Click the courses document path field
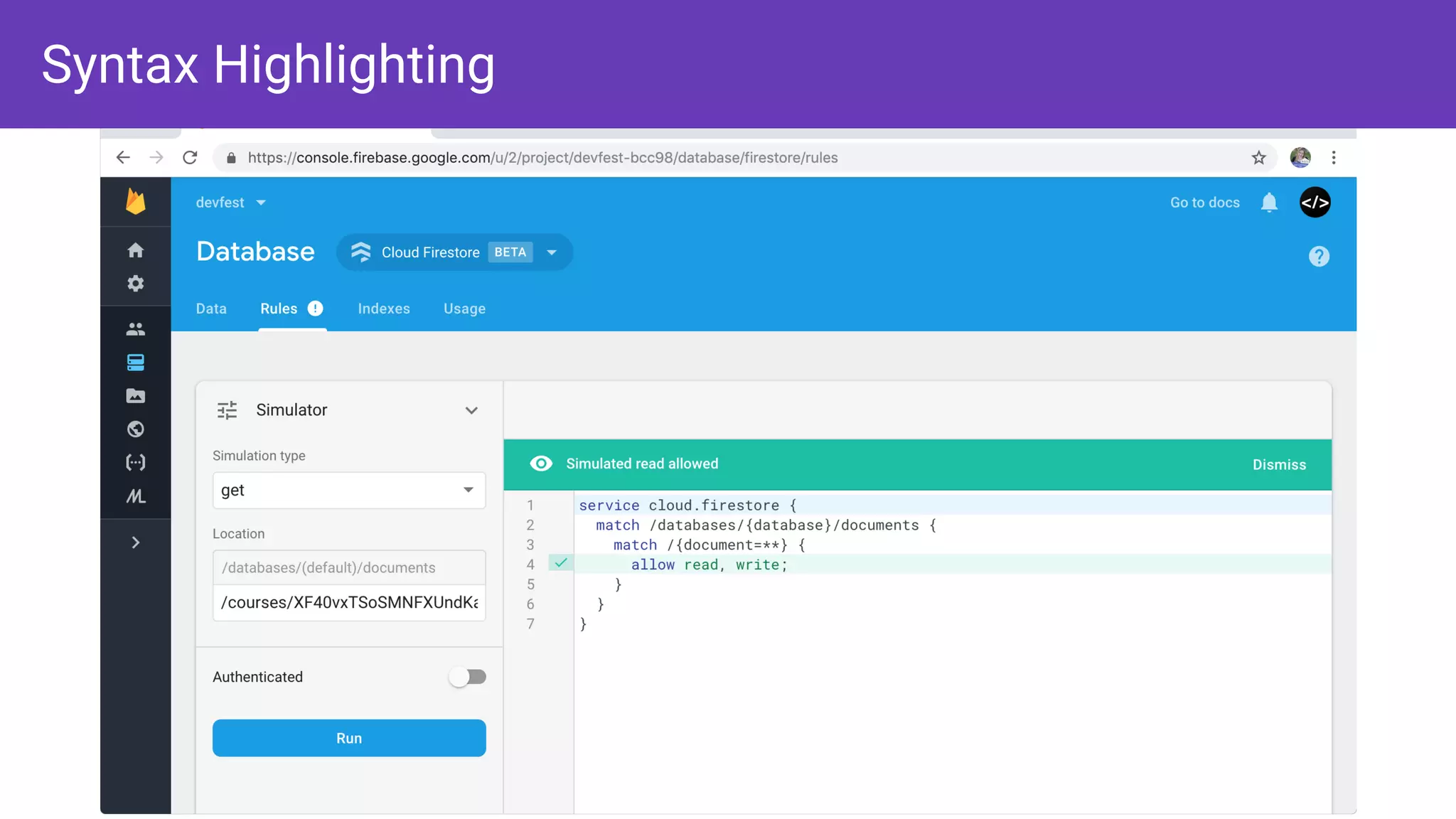Viewport: 1456px width, 819px height. pos(349,602)
